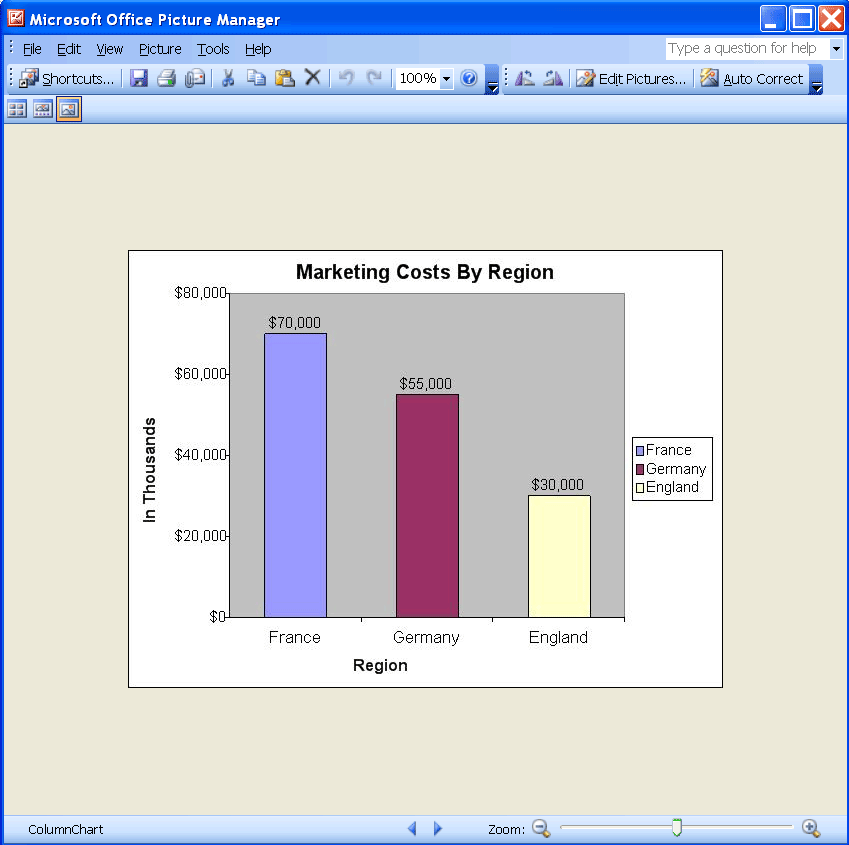Click the Paste clipboard icon
Screen dimensions: 849x845
[285, 78]
